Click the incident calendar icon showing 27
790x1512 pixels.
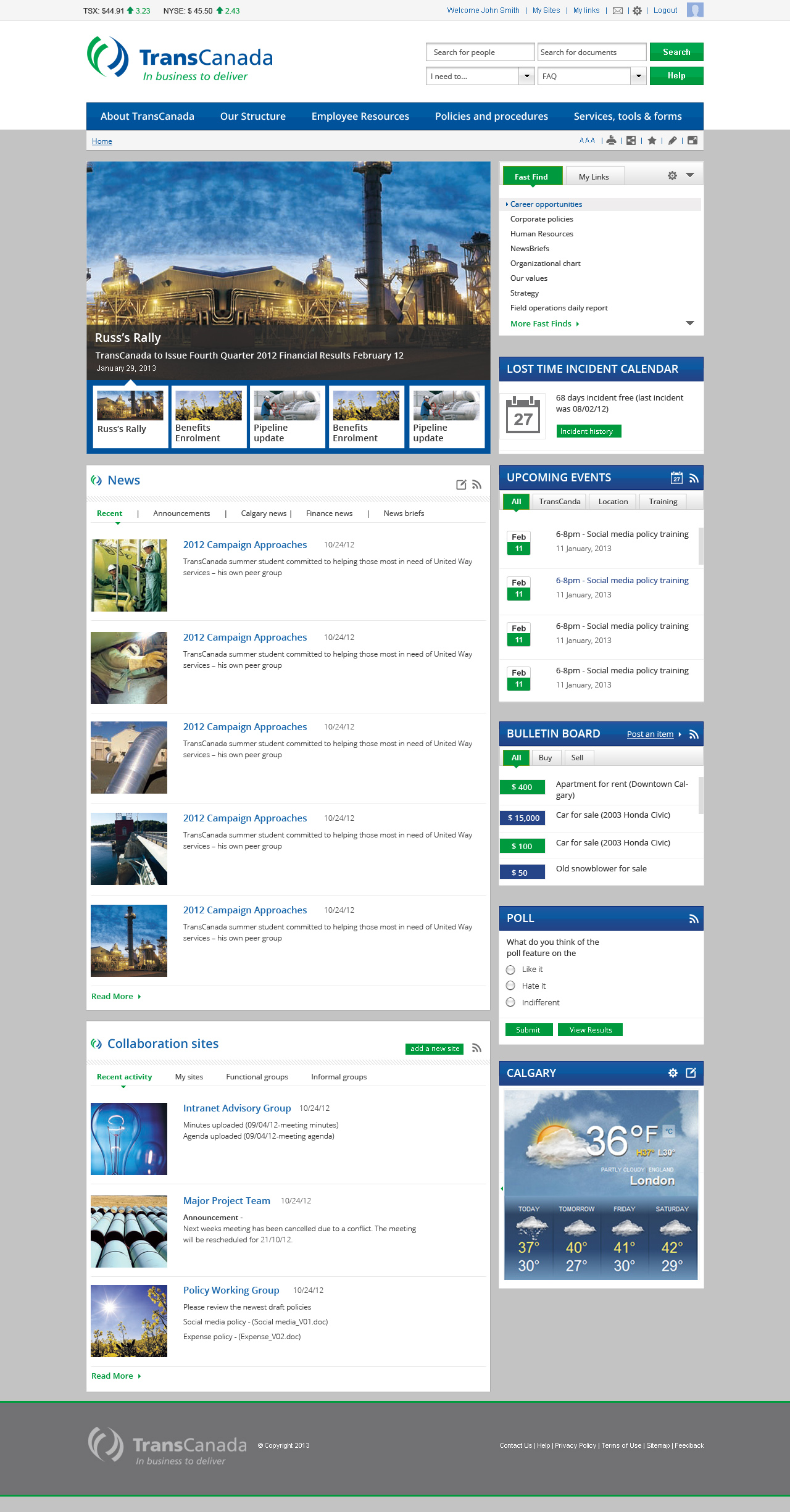(x=523, y=415)
